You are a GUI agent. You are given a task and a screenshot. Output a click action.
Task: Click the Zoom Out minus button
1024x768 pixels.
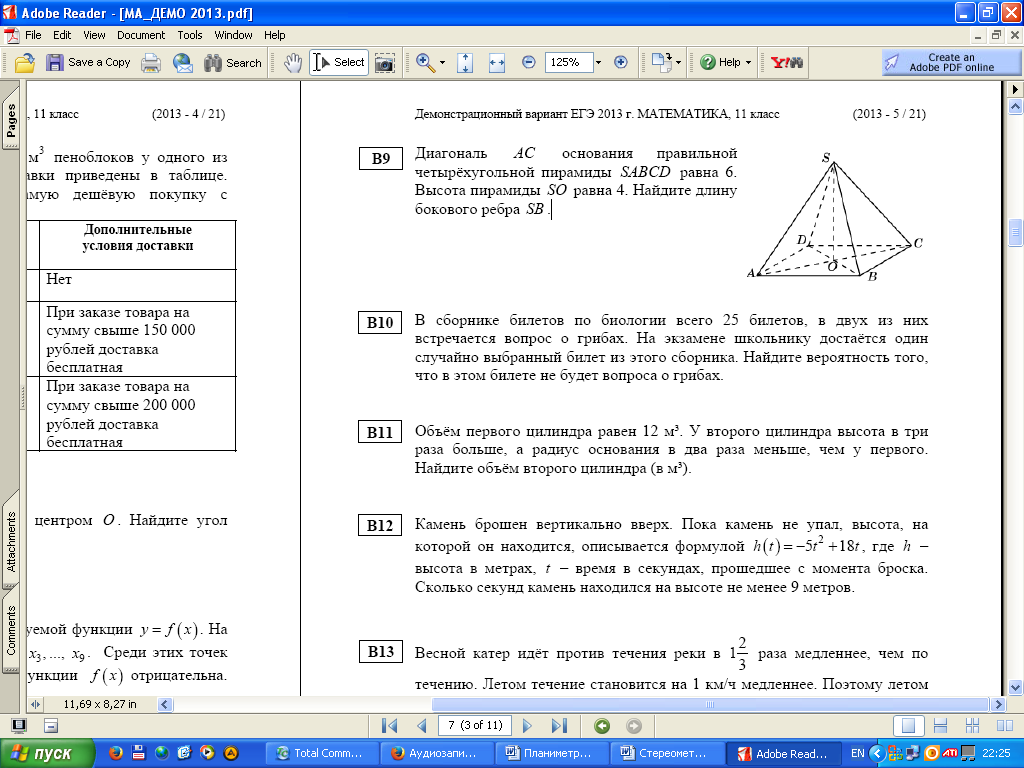coord(528,63)
